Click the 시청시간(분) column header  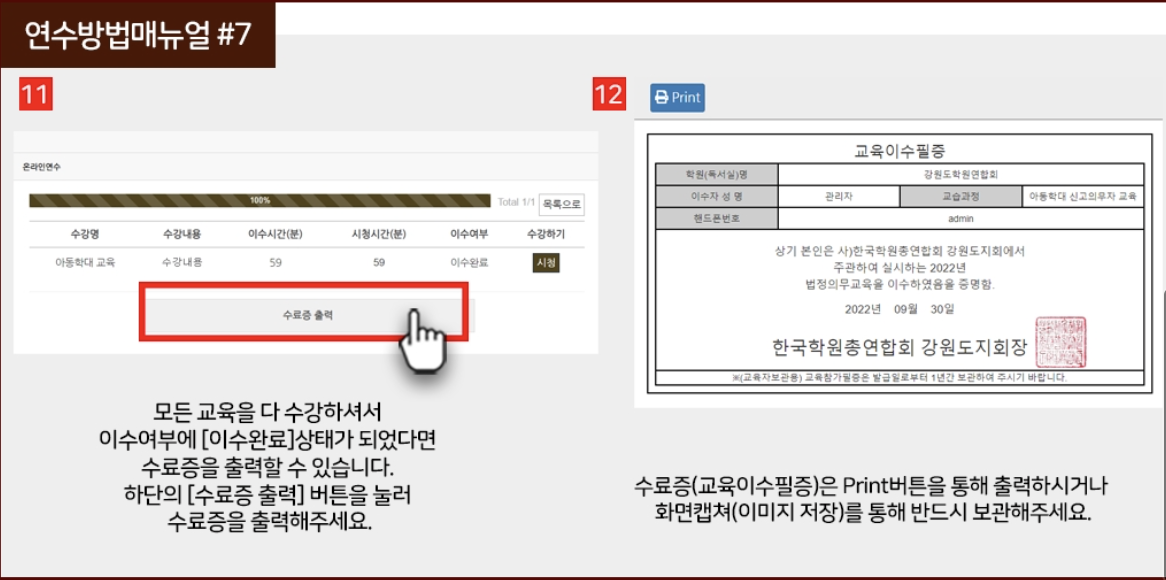pos(379,234)
